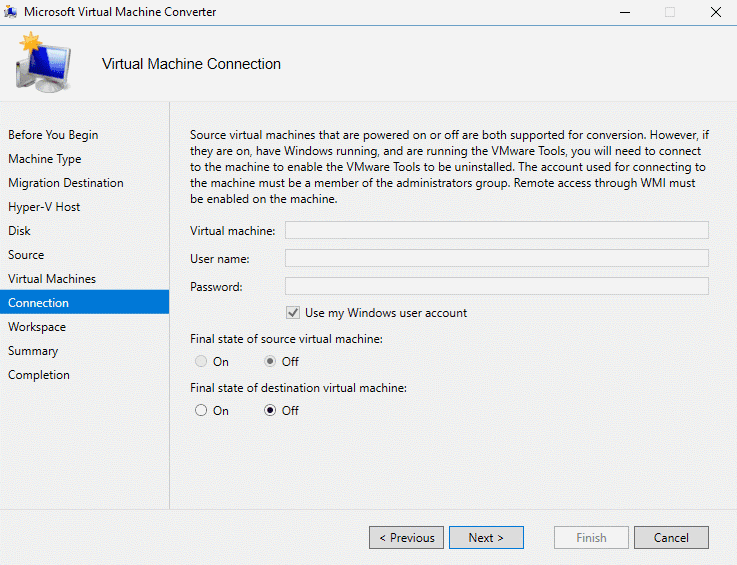Go to the Summary step
The image size is (737, 565).
(33, 351)
